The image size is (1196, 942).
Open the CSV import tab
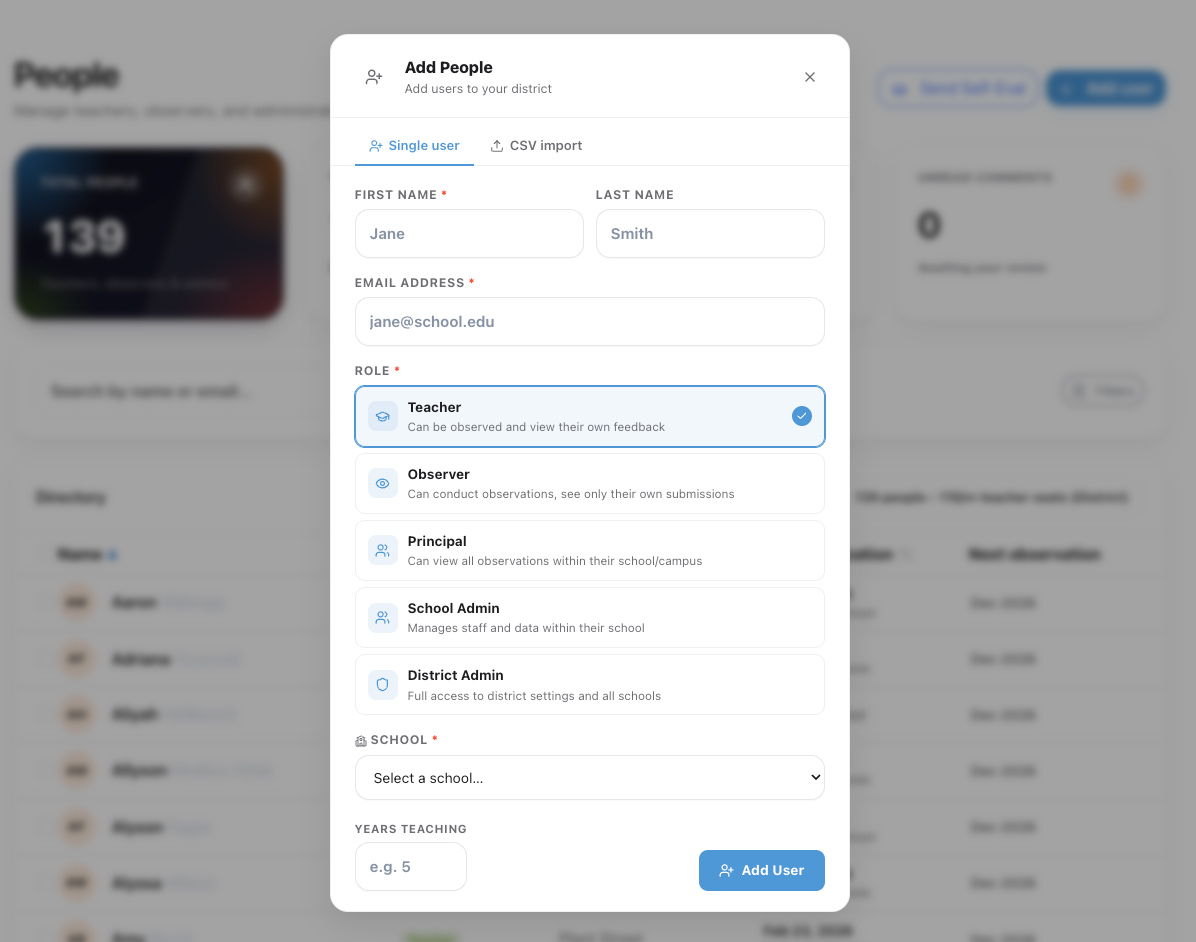[x=536, y=146]
